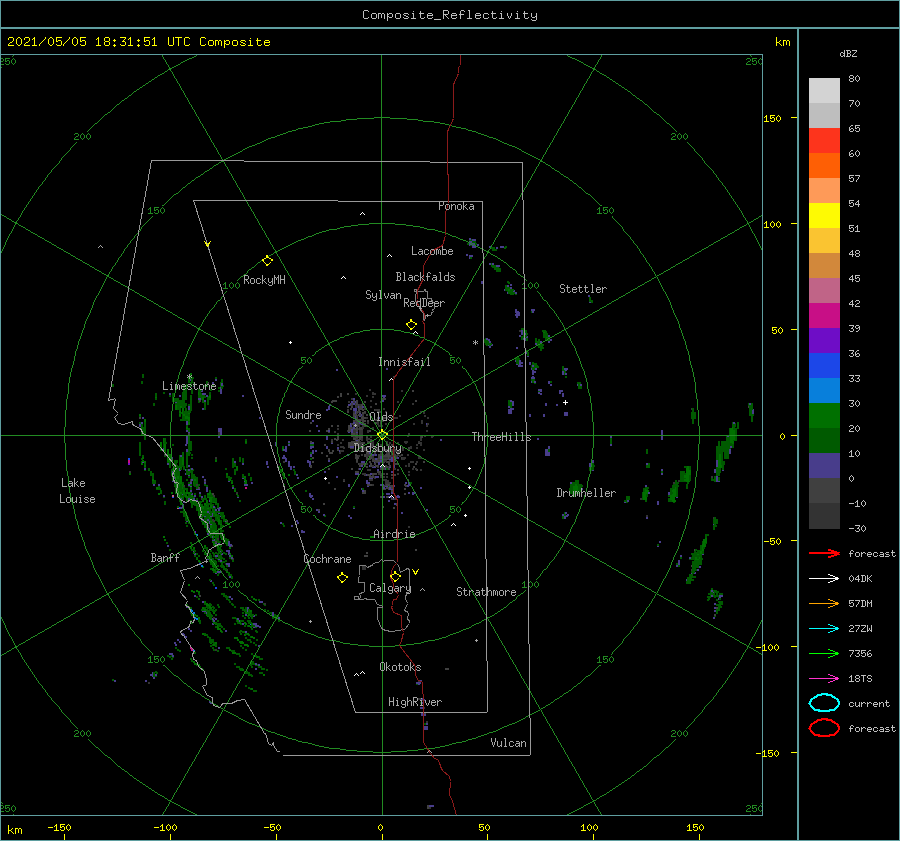The height and width of the screenshot is (841, 900).
Task: Click the green echo band near Drumheller
Action: (x=576, y=487)
